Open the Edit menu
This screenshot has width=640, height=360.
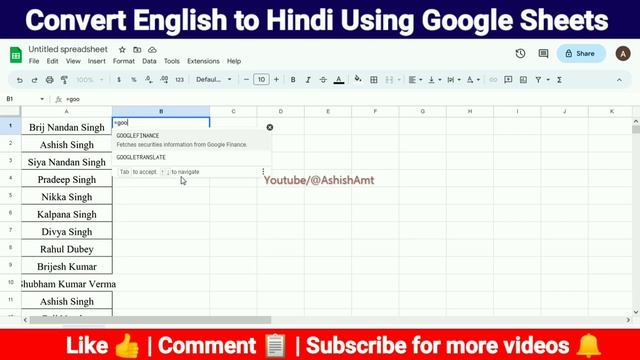(52, 61)
